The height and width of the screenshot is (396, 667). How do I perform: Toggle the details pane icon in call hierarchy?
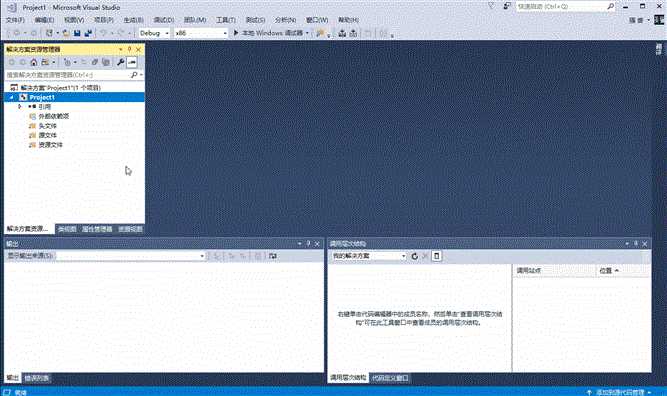[436, 256]
